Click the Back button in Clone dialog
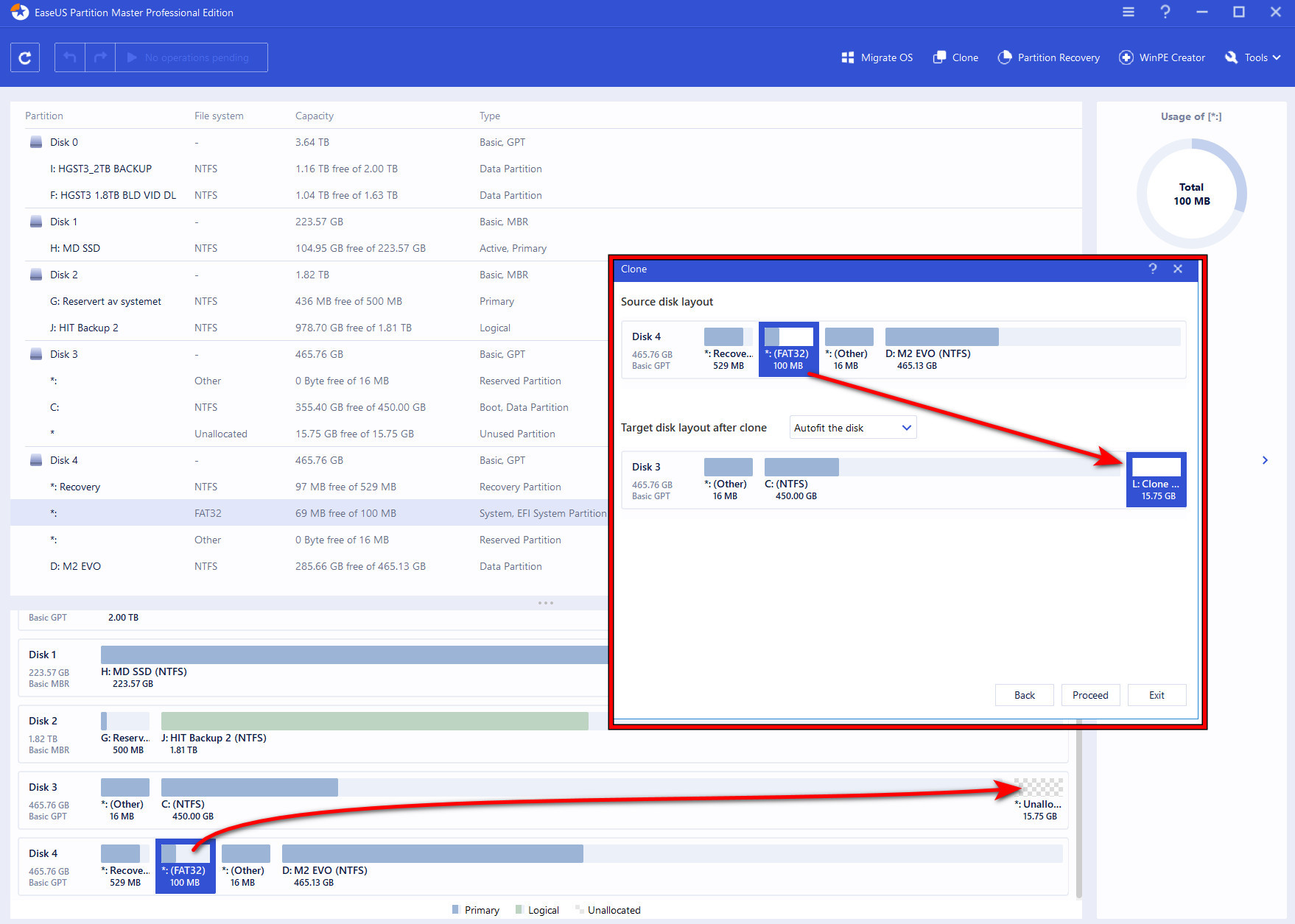The image size is (1295, 924). pos(1024,695)
